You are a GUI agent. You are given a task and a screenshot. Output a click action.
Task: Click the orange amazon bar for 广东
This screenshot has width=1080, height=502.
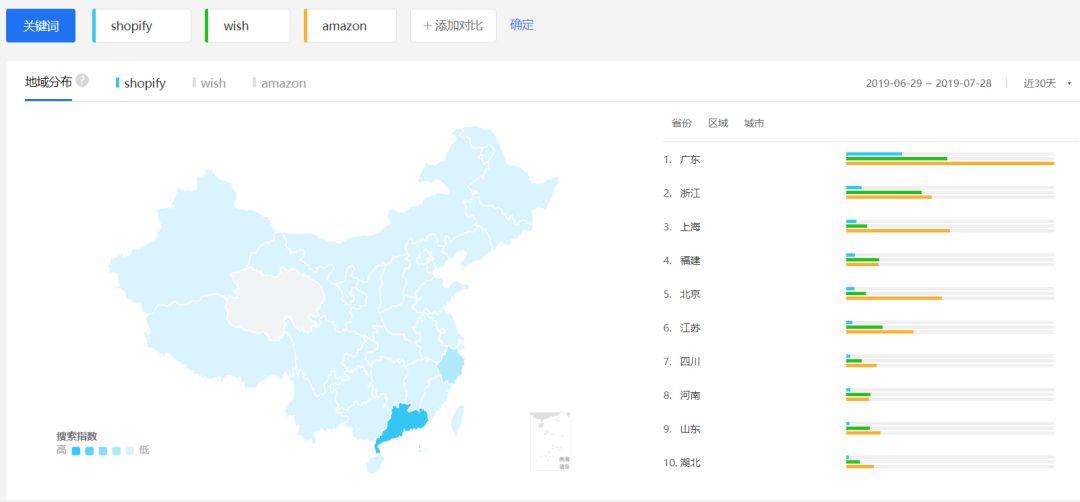tap(950, 164)
